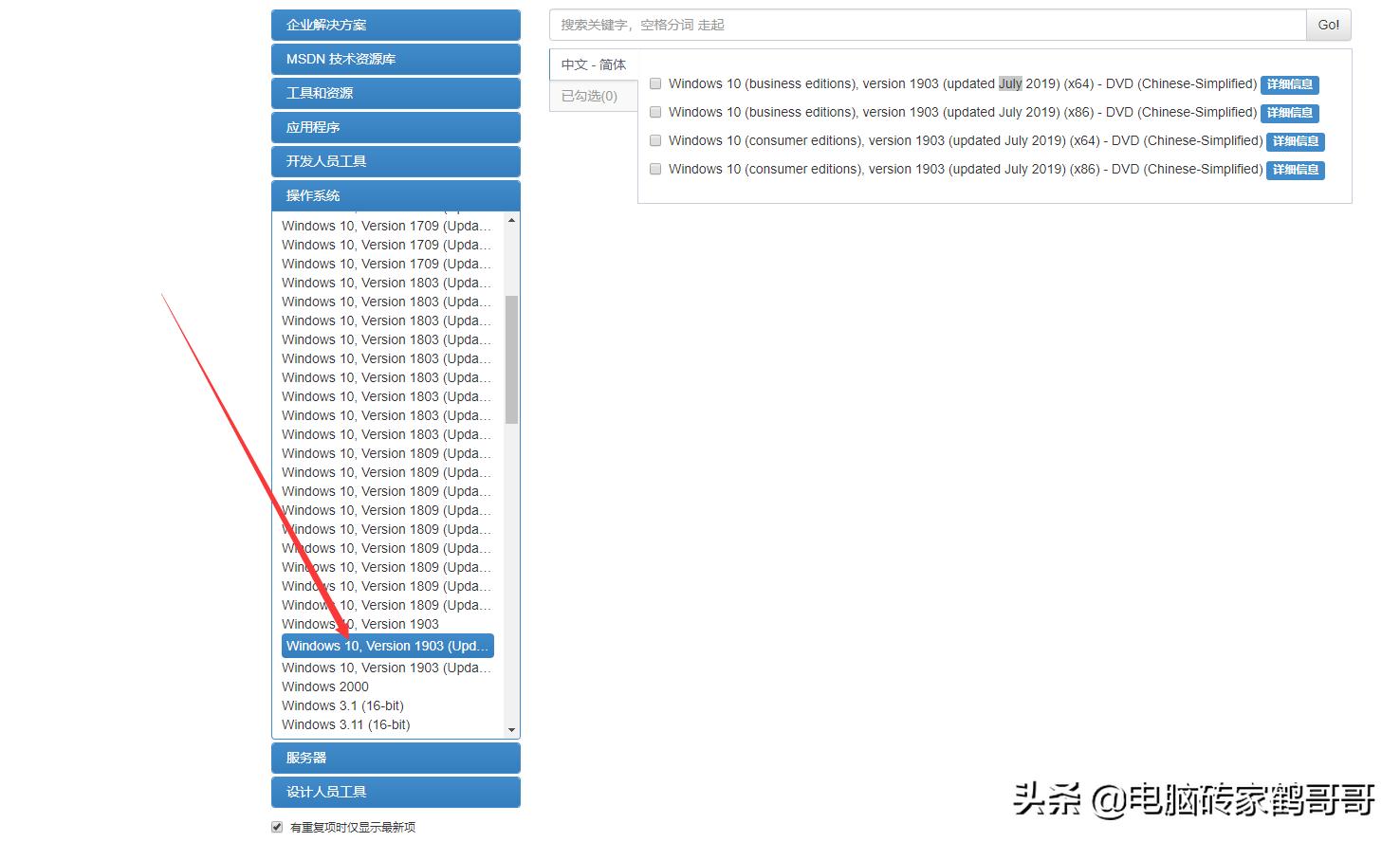Check Windows 10 business editions x86 checkbox
Image resolution: width=1400 pixels, height=842 pixels.
coord(655,112)
